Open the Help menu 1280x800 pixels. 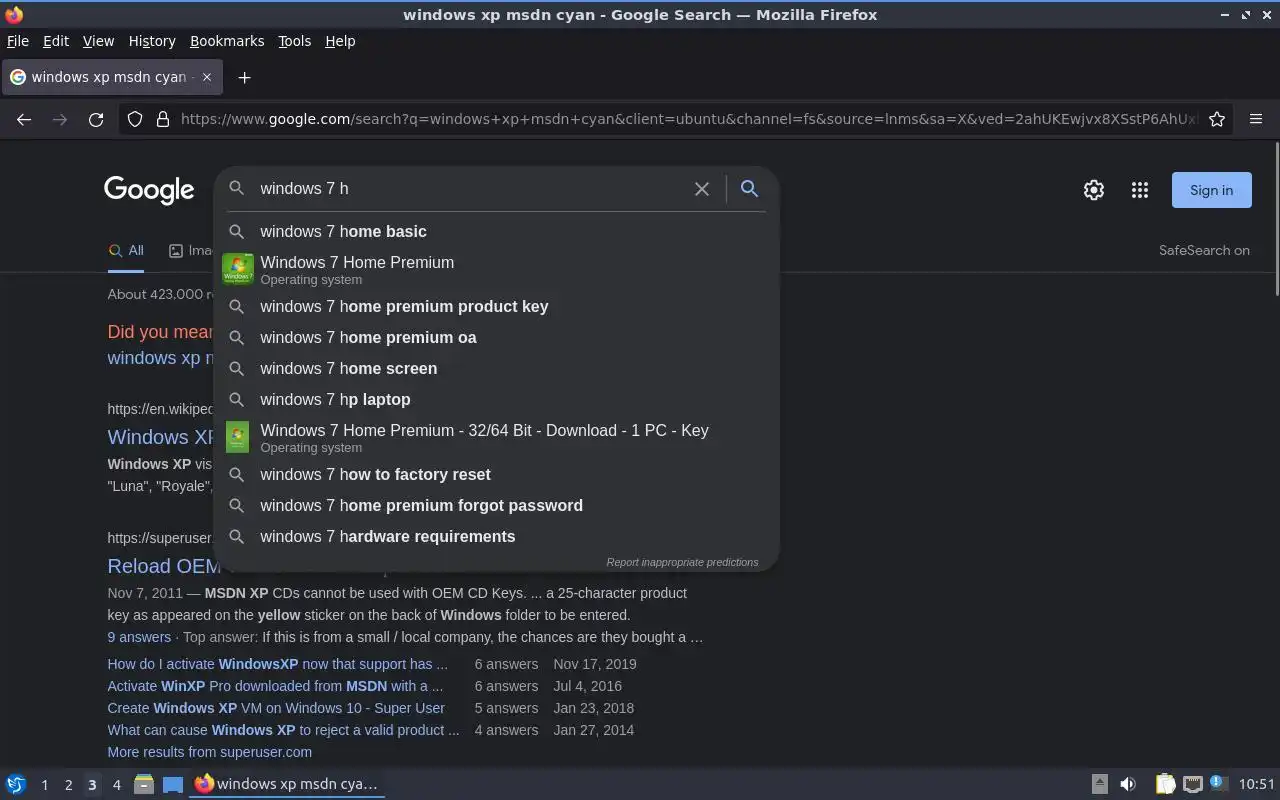(340, 41)
